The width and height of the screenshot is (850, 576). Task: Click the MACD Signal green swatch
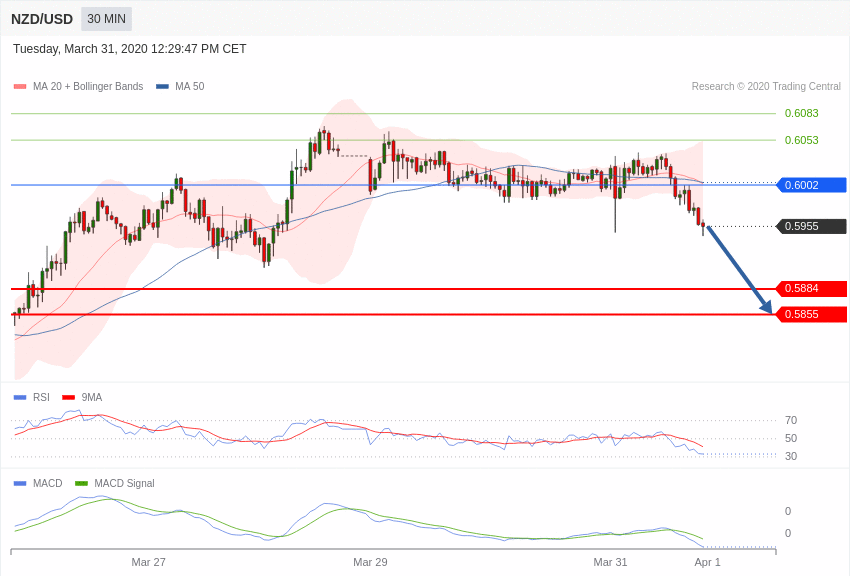click(81, 483)
